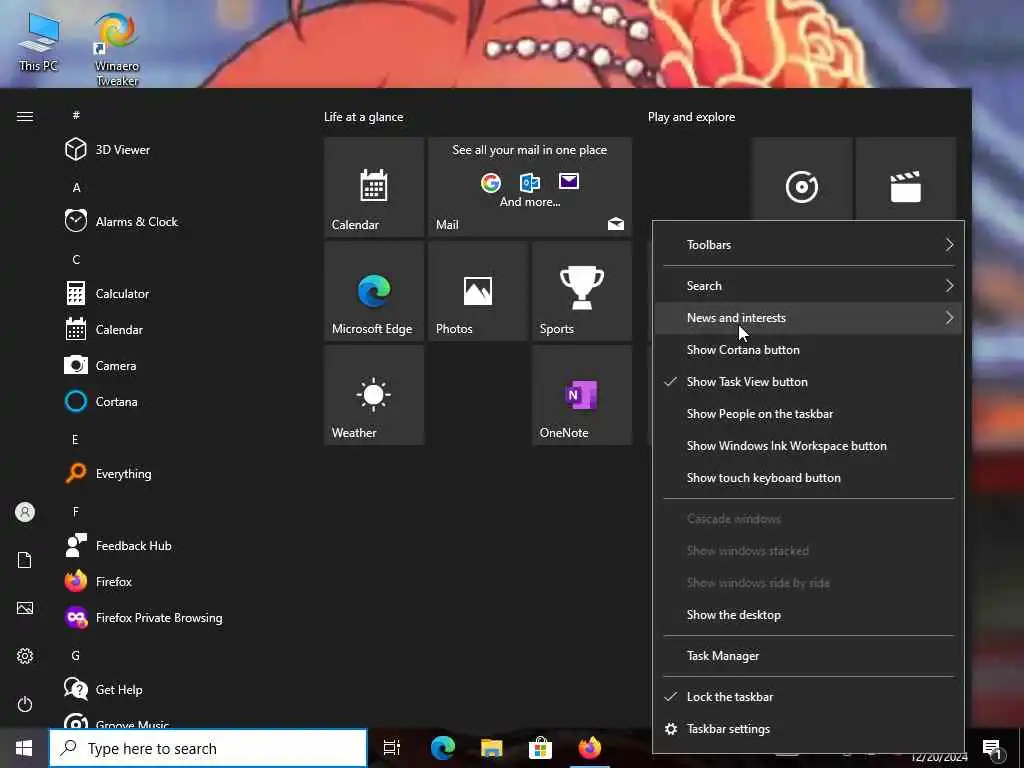Toggle Show Cortana button option

[808, 350]
